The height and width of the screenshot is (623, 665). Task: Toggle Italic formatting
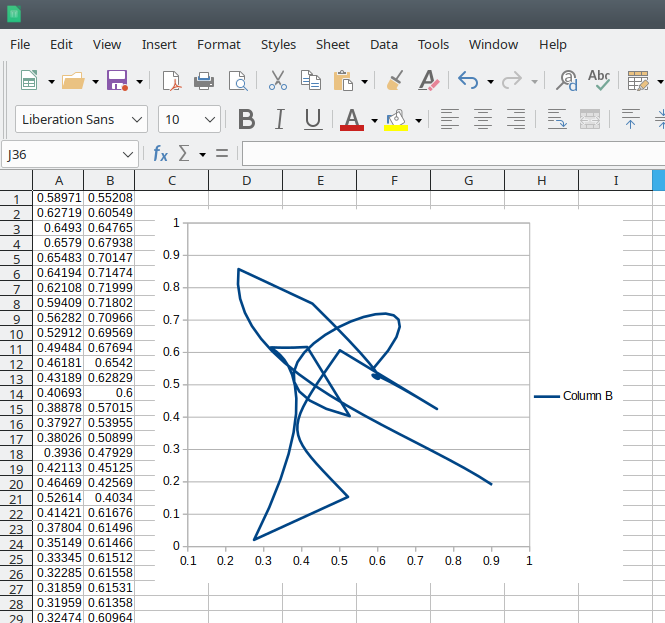tap(280, 120)
